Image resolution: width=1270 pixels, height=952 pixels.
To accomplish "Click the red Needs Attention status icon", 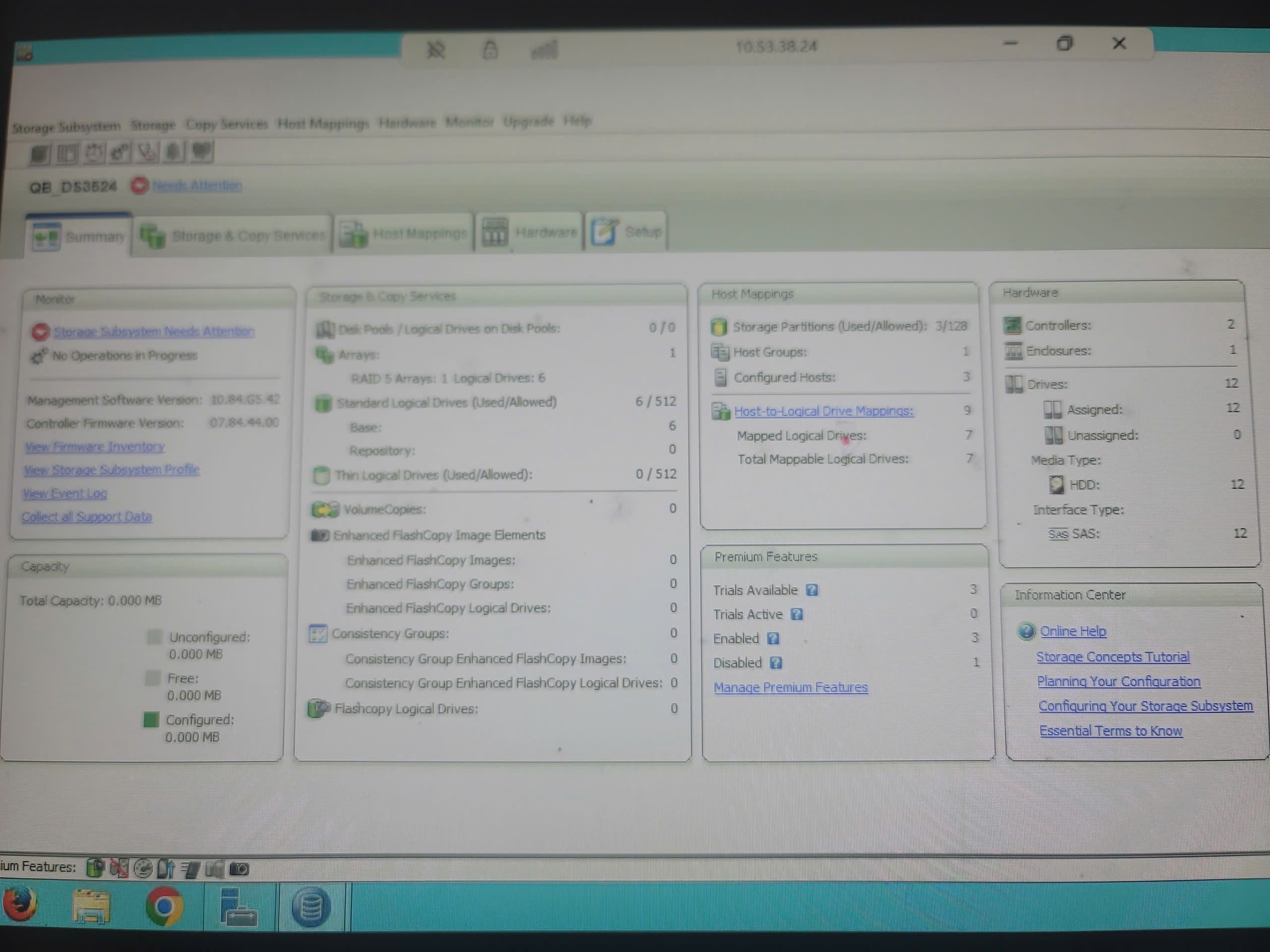I will tap(139, 185).
